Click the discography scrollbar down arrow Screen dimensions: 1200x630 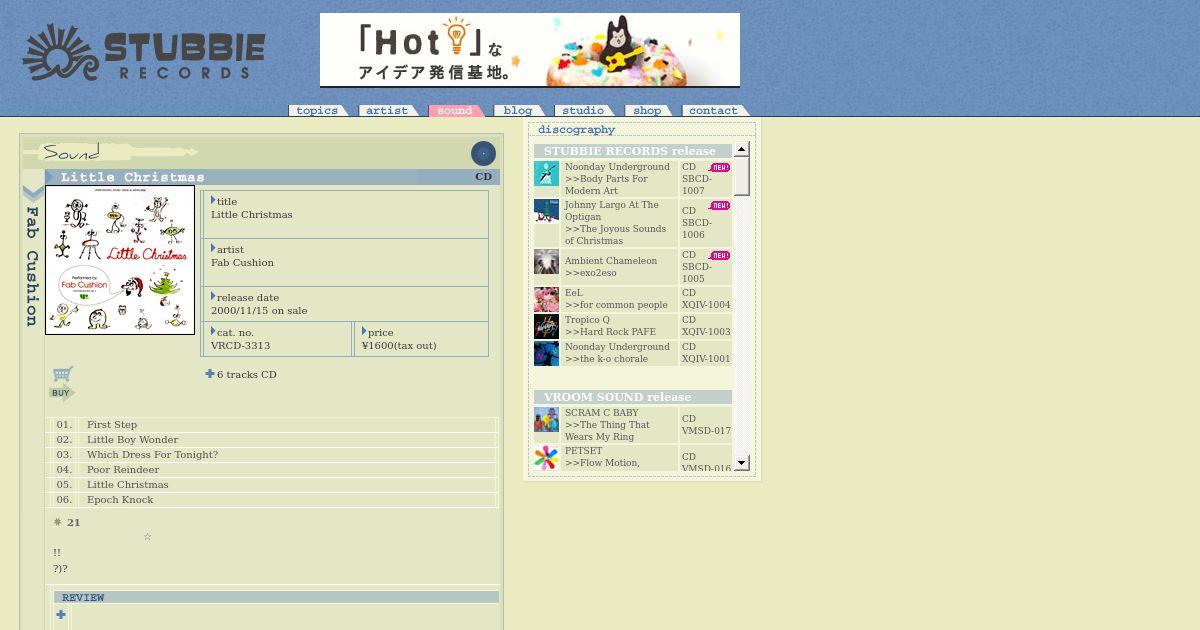point(741,463)
